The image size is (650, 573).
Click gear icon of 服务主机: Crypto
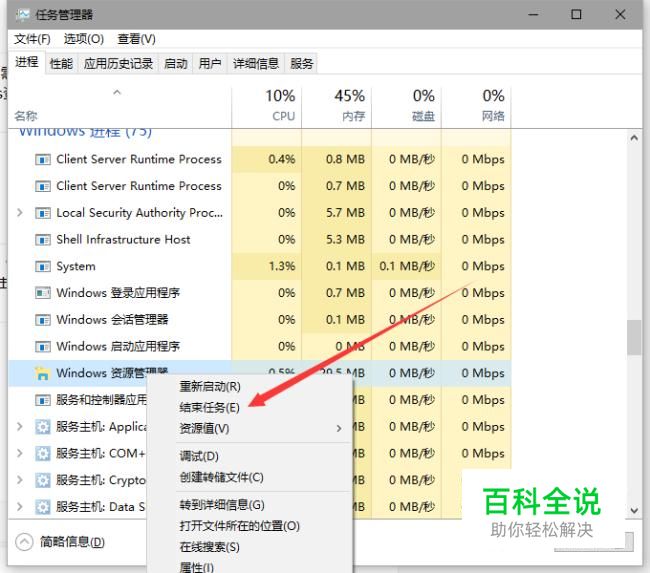point(43,480)
